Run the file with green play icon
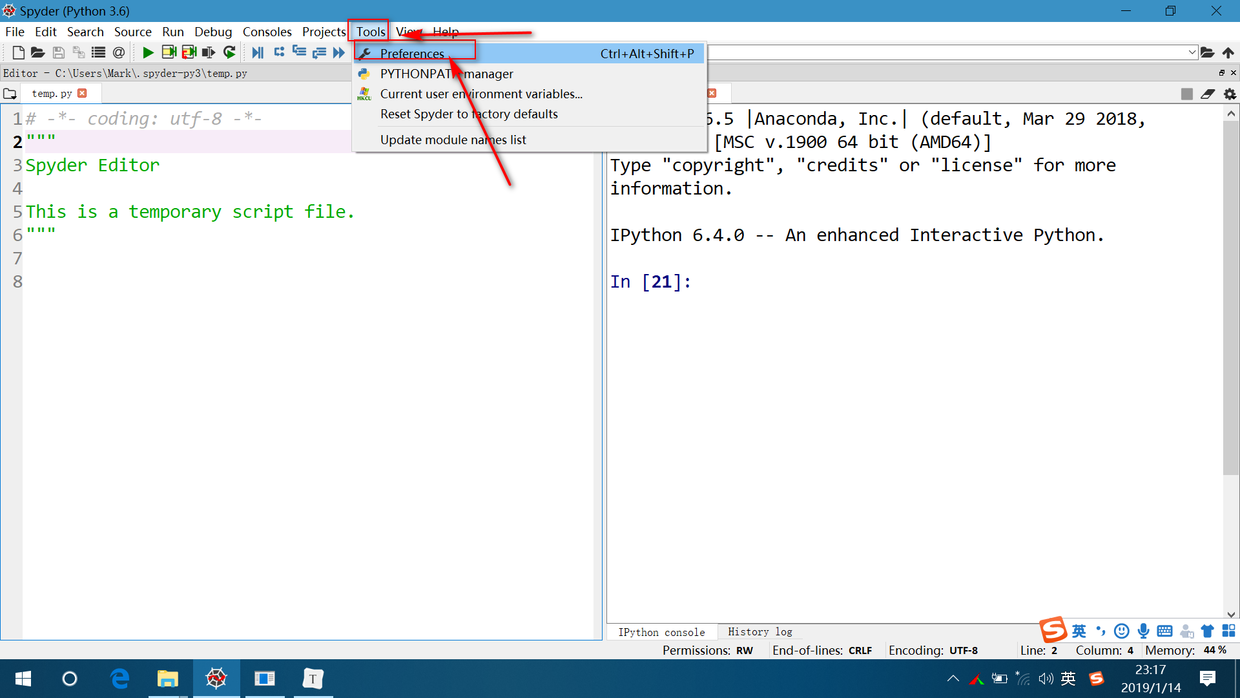The height and width of the screenshot is (698, 1240). 148,52
